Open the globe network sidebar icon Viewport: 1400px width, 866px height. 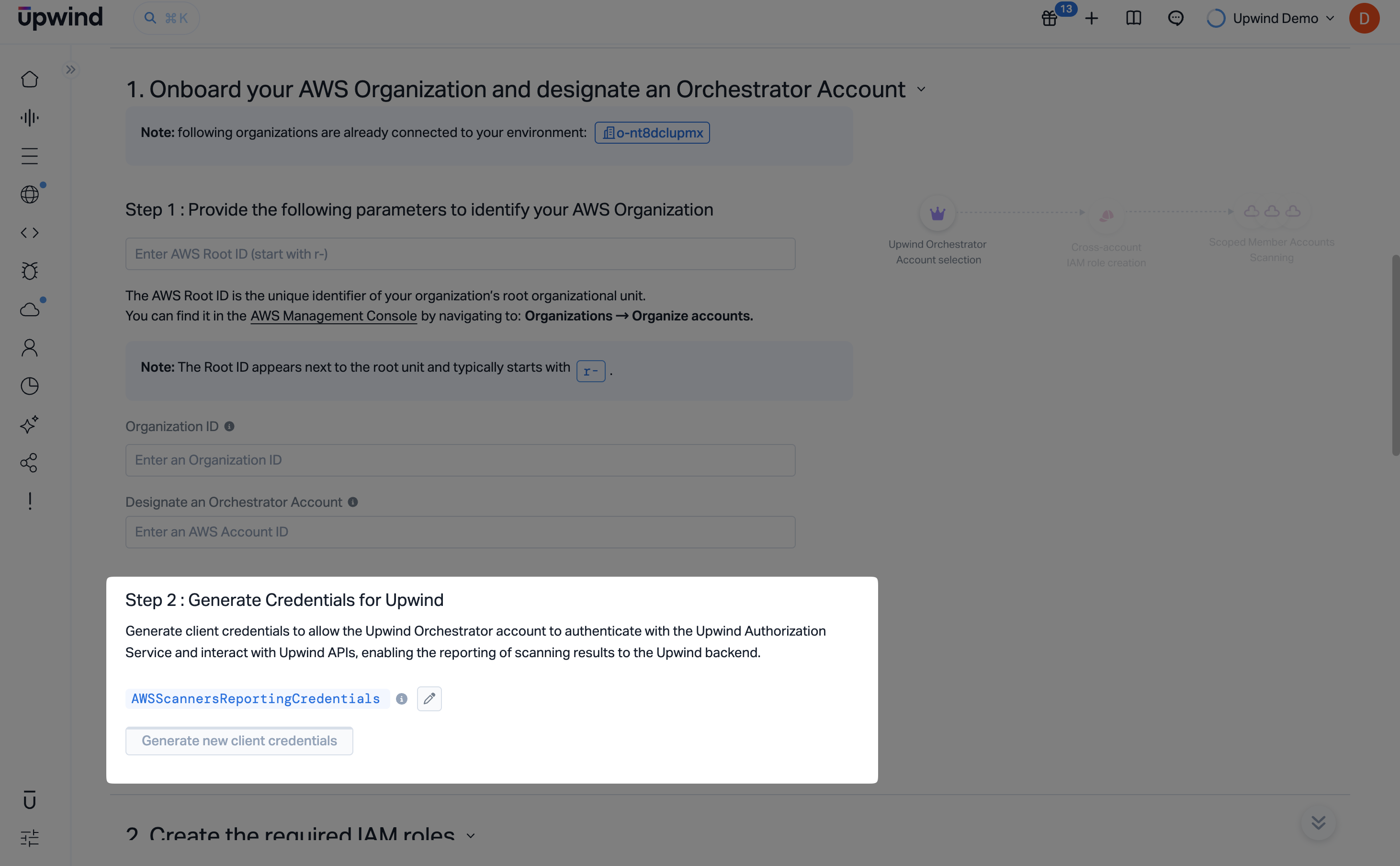tap(30, 194)
